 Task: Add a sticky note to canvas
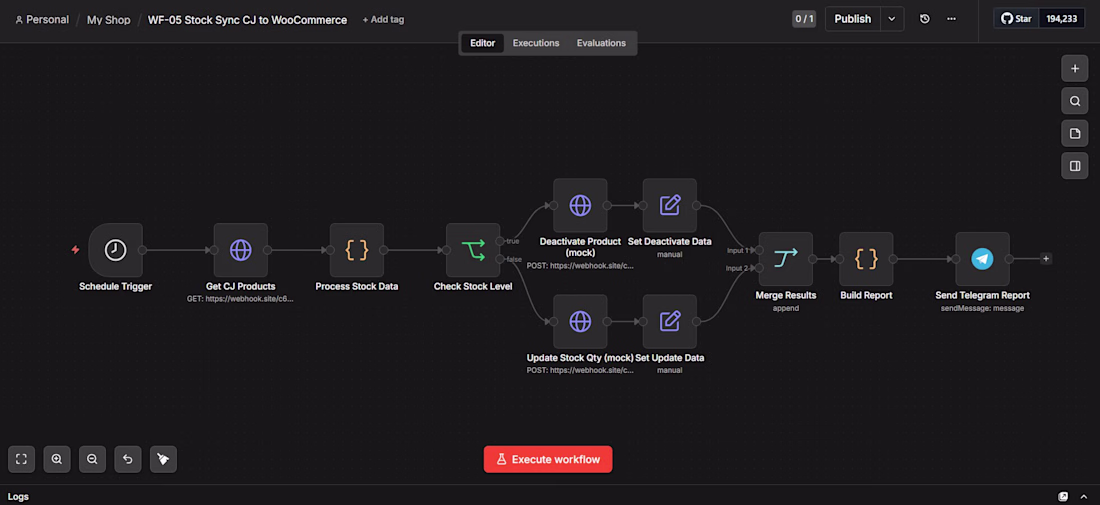tap(1075, 133)
